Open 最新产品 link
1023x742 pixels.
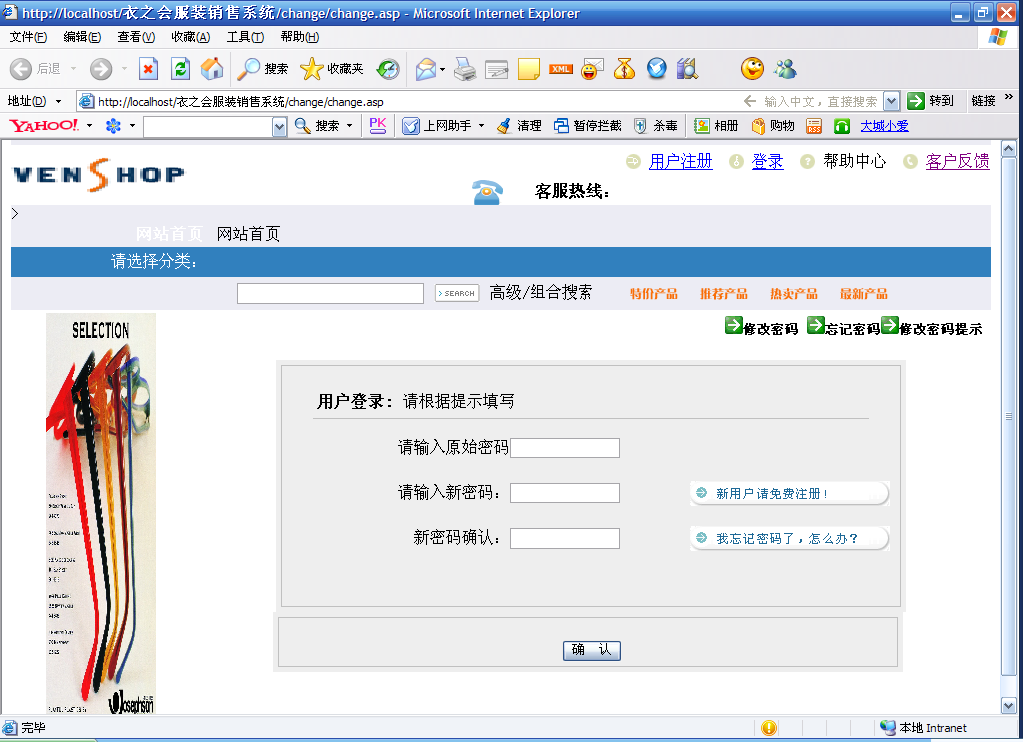[863, 294]
